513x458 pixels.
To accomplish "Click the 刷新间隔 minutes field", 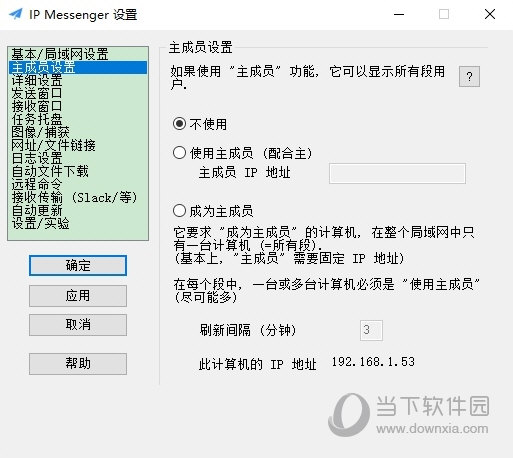I will click(371, 330).
